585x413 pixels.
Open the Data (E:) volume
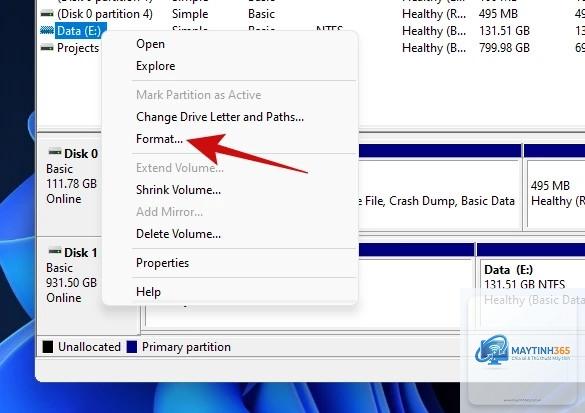click(x=150, y=44)
